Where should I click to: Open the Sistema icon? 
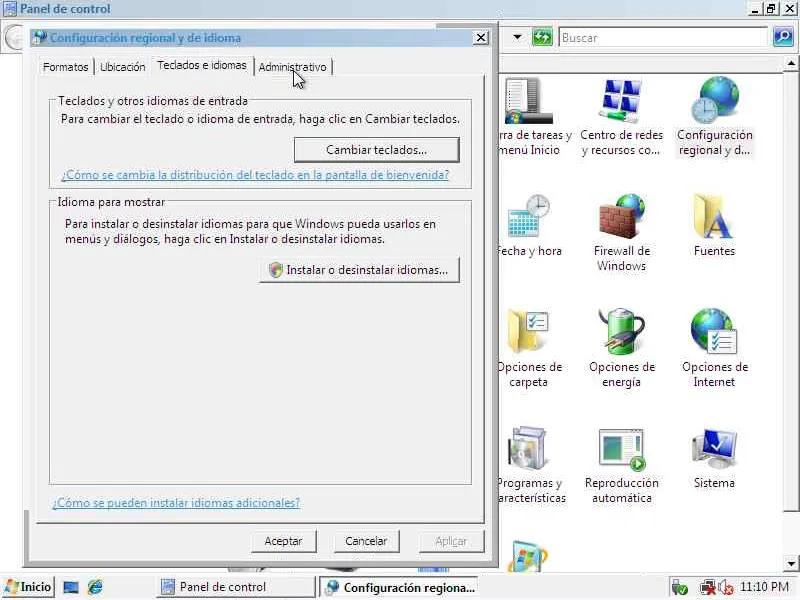pyautogui.click(x=714, y=458)
